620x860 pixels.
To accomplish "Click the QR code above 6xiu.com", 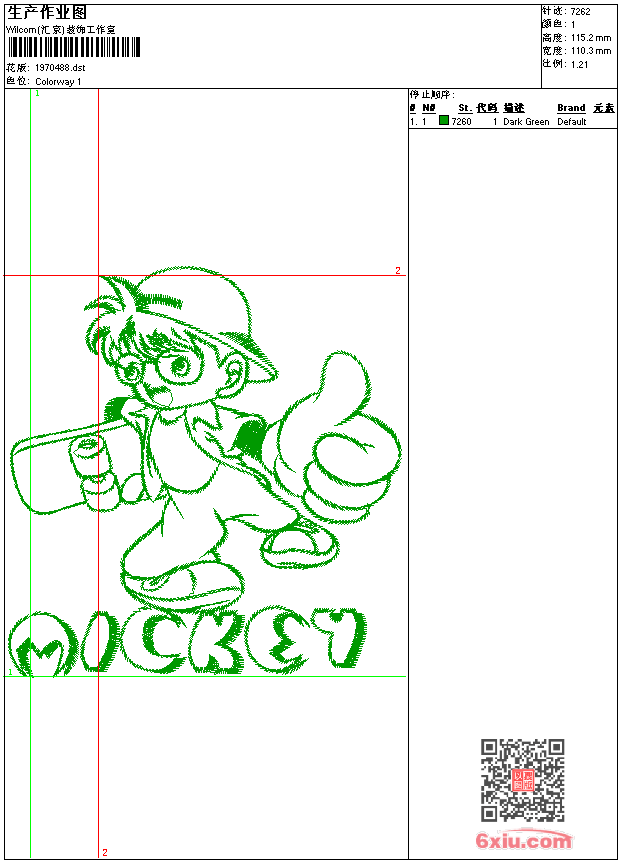I will (523, 780).
